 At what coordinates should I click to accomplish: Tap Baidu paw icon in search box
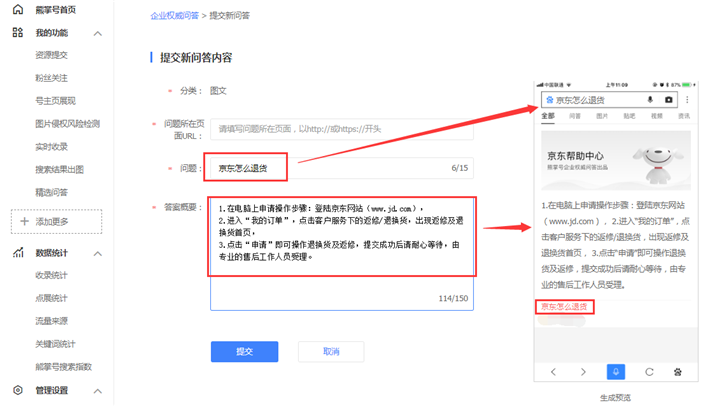pos(550,100)
